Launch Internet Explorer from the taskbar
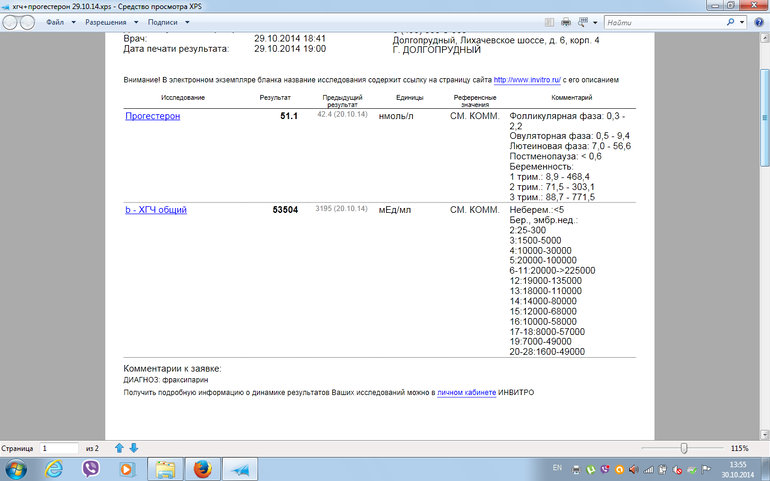Screen dimensions: 770x481 54,469
